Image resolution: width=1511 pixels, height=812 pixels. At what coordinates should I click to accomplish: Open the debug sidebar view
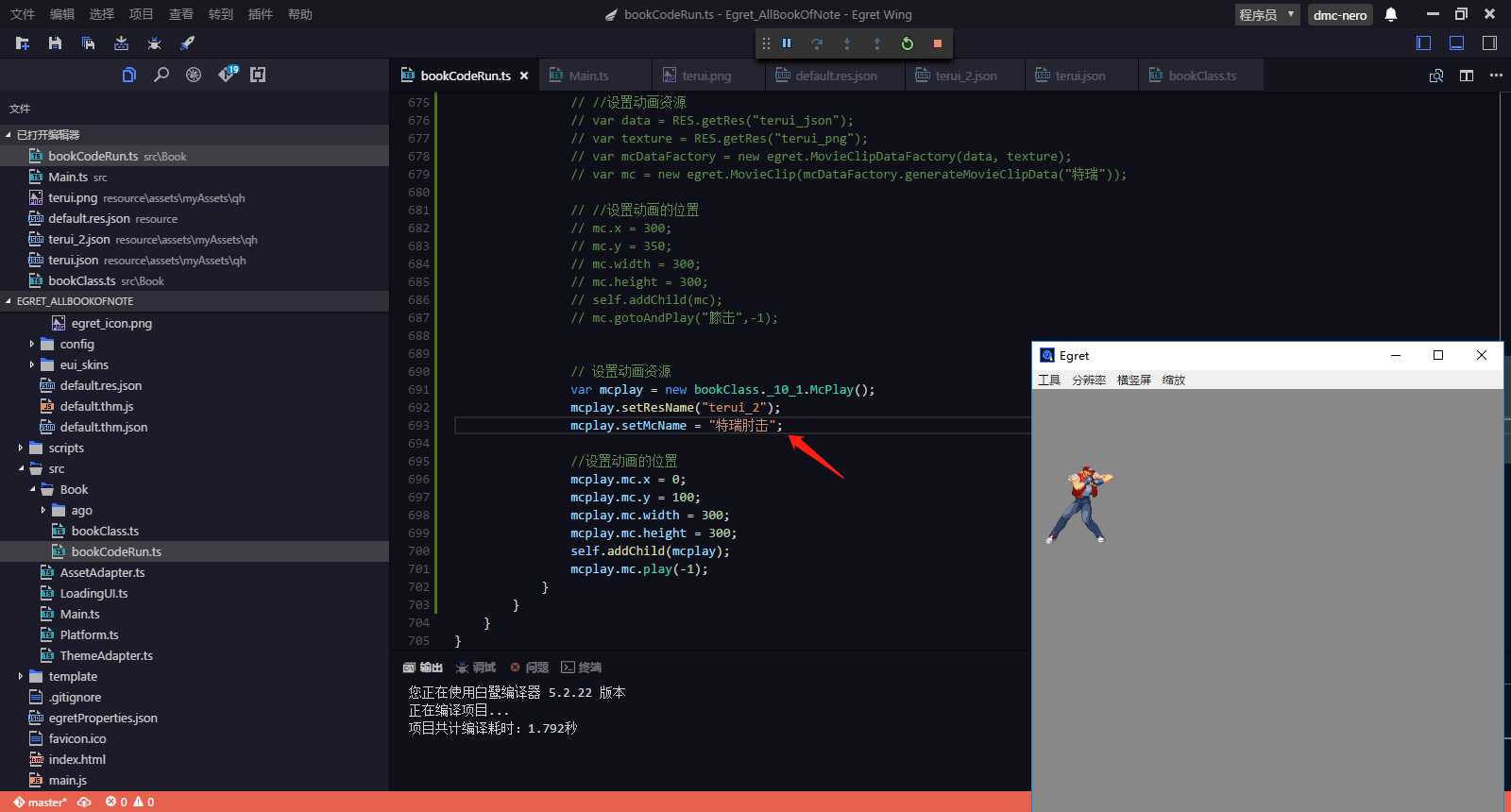[194, 75]
